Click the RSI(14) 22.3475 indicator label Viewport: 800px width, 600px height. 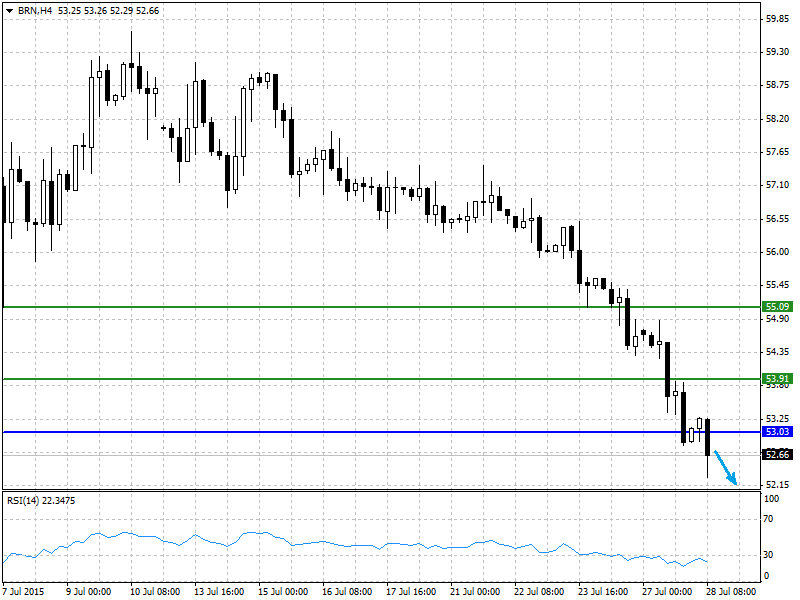click(41, 501)
